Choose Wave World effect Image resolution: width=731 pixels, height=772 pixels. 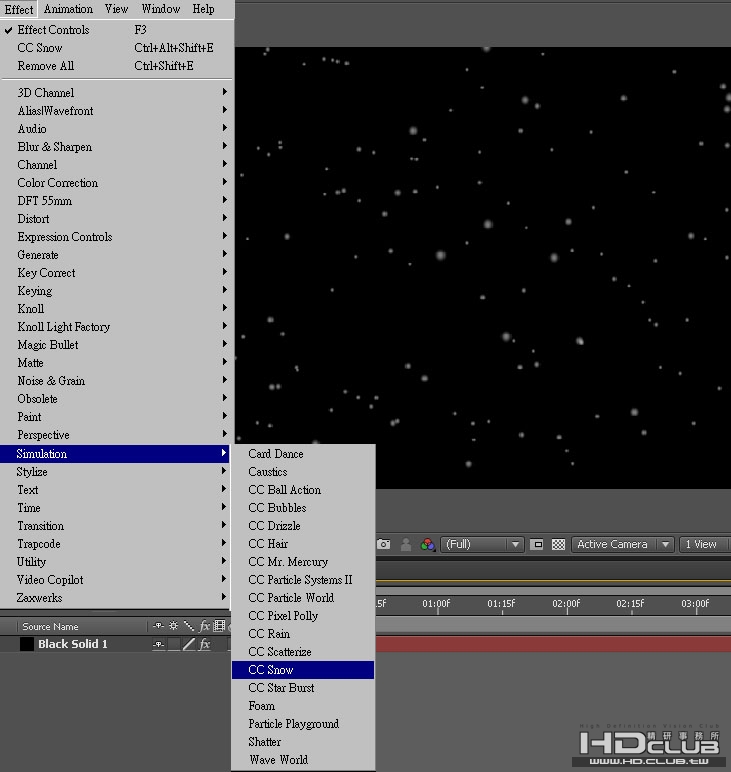point(303,760)
